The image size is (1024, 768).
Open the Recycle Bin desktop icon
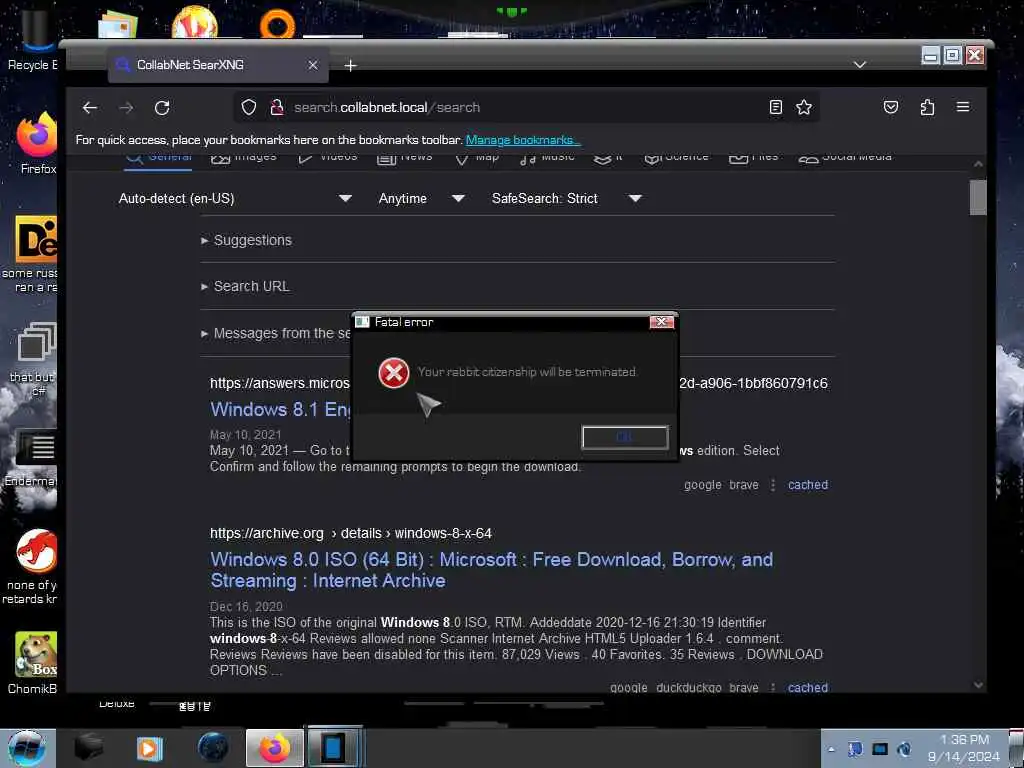click(33, 40)
